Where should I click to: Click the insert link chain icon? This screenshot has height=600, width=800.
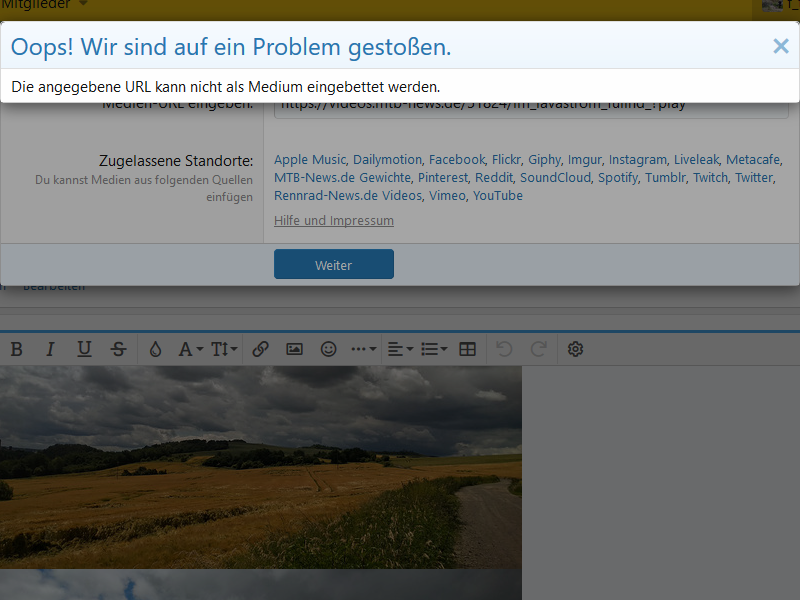pyautogui.click(x=260, y=349)
